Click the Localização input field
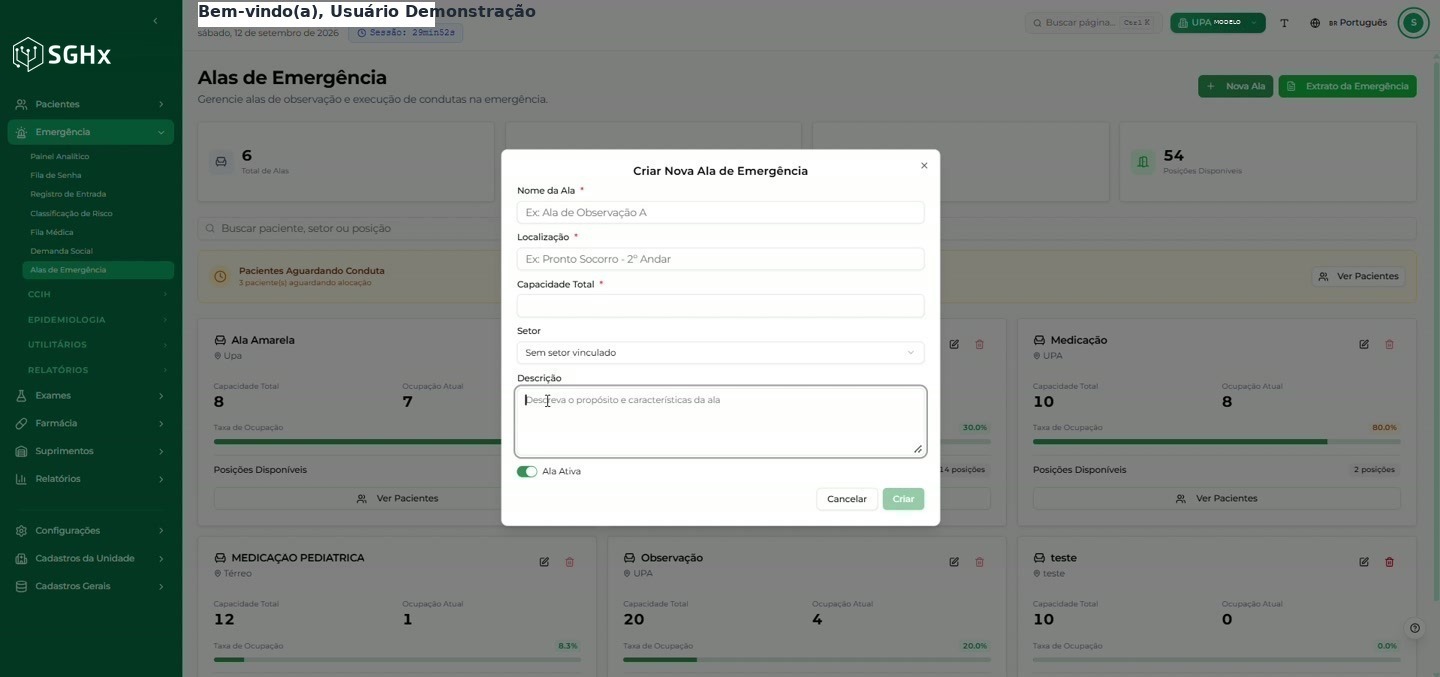Image resolution: width=1440 pixels, height=677 pixels. click(720, 259)
